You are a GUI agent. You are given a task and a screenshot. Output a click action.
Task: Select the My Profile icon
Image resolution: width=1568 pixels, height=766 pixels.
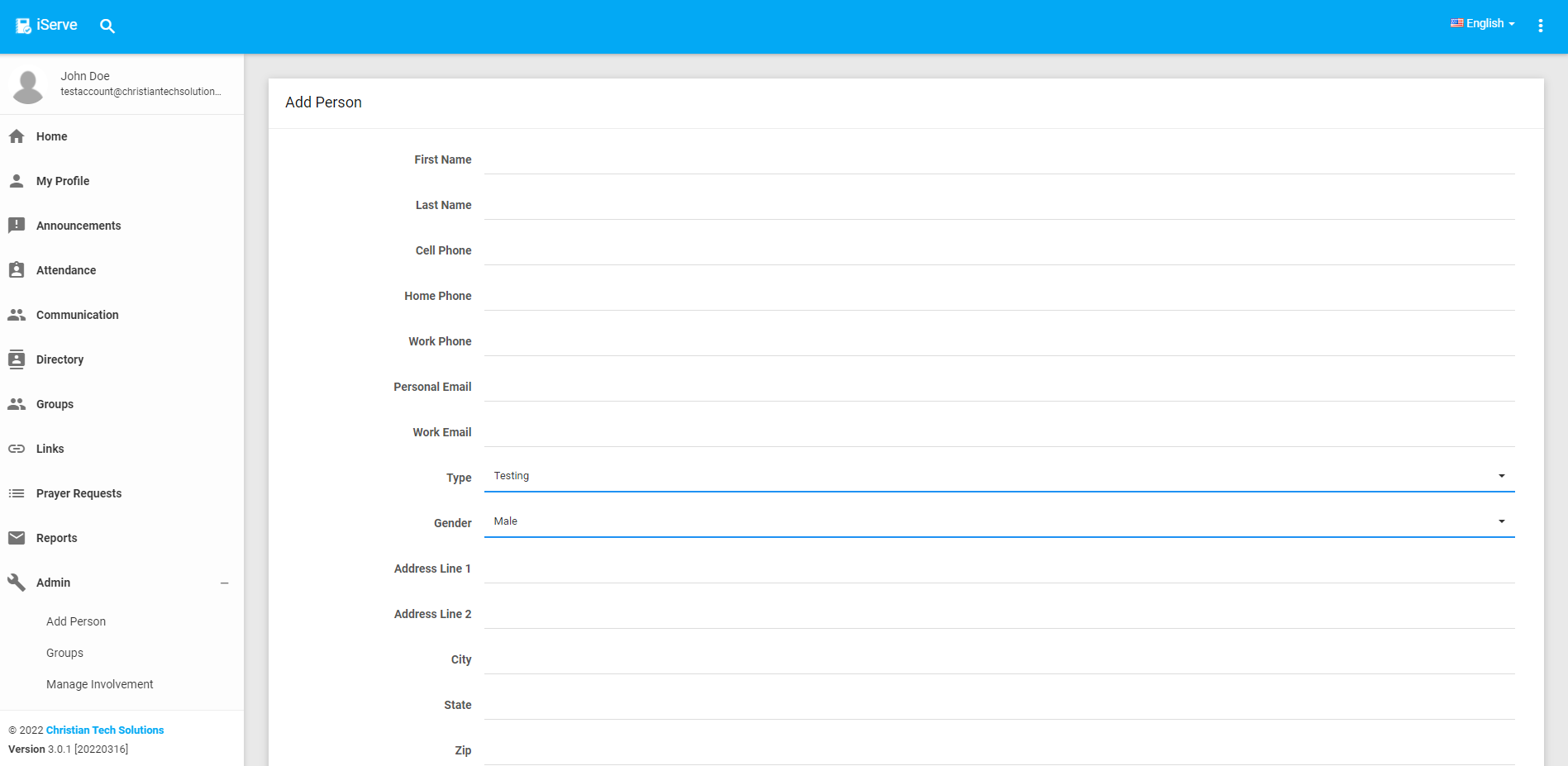(17, 180)
